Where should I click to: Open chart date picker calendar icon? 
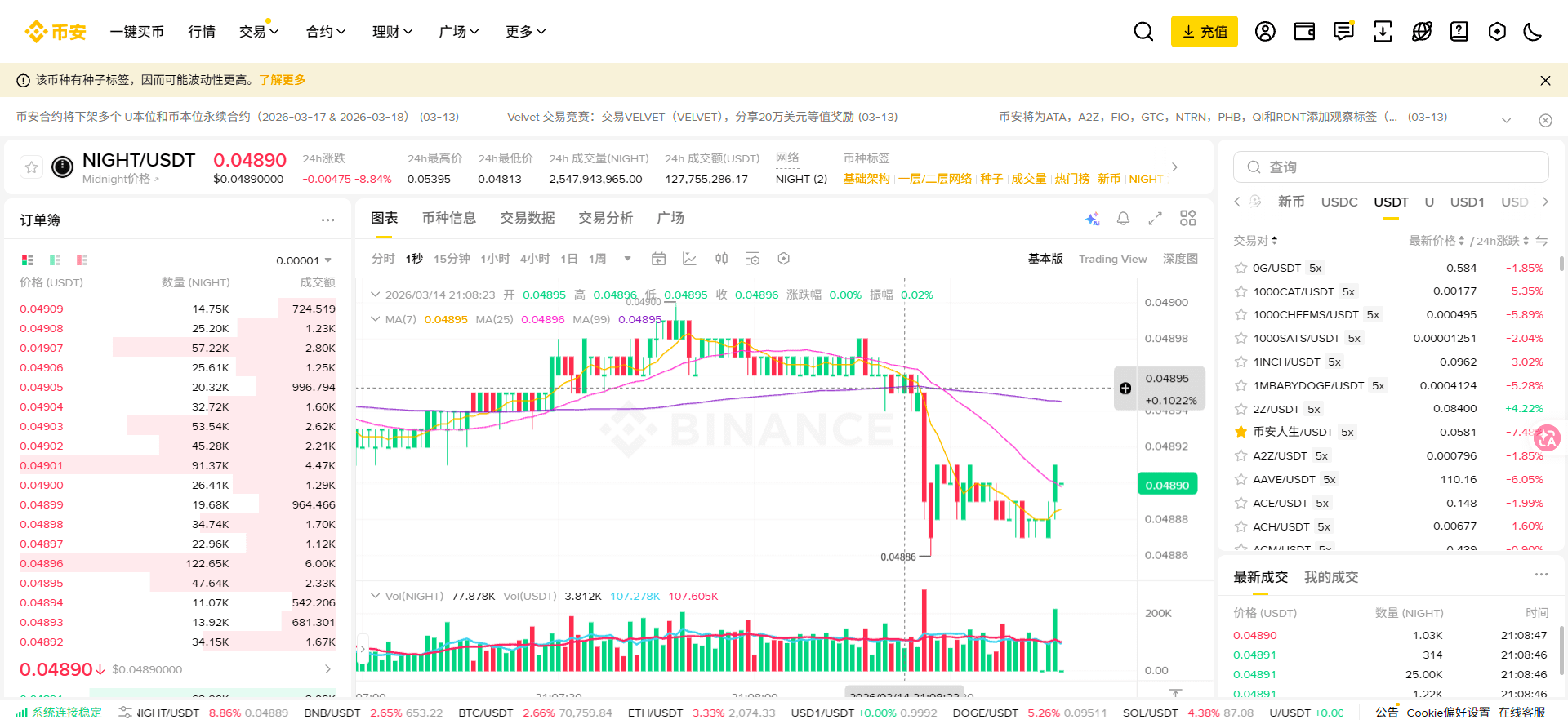click(658, 259)
